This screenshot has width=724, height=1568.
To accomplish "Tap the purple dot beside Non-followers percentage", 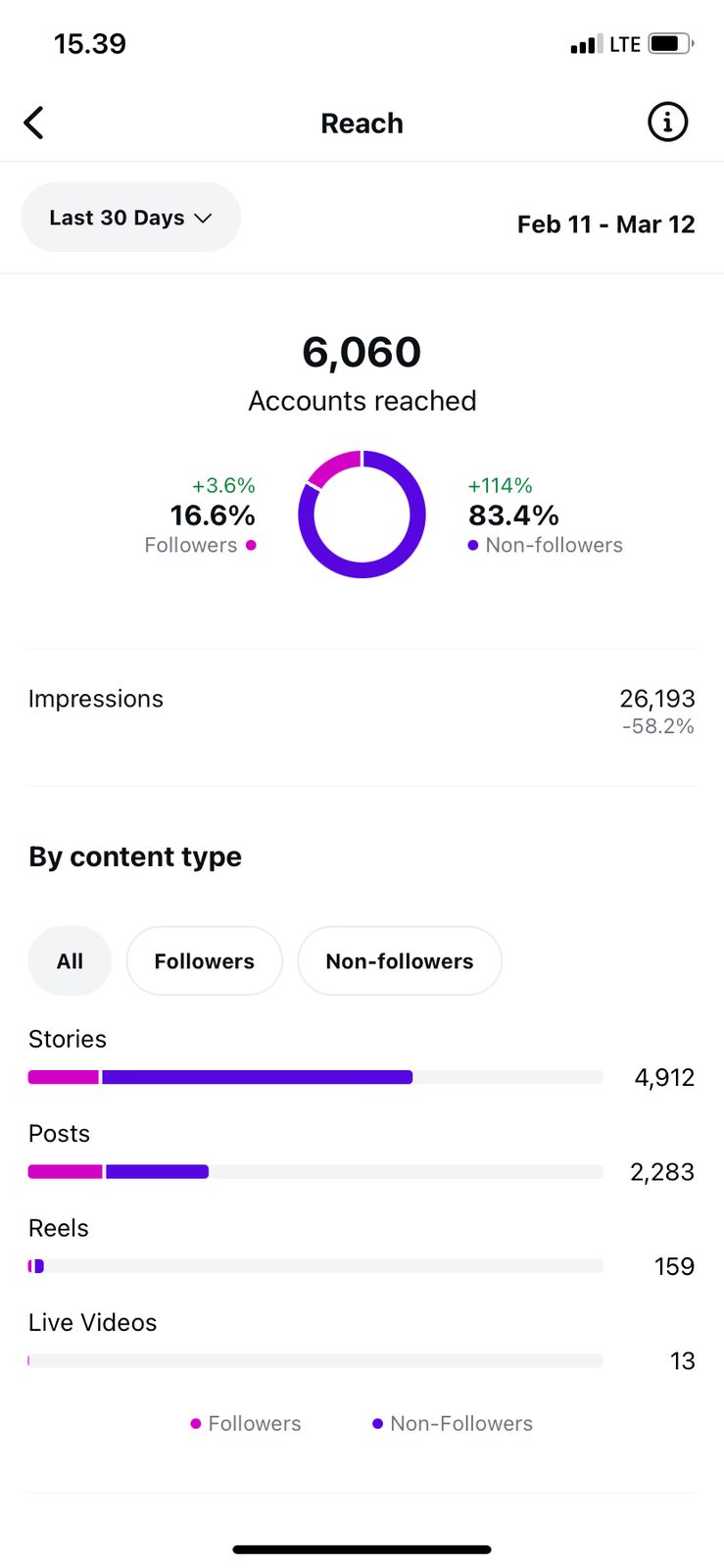I will coord(473,546).
